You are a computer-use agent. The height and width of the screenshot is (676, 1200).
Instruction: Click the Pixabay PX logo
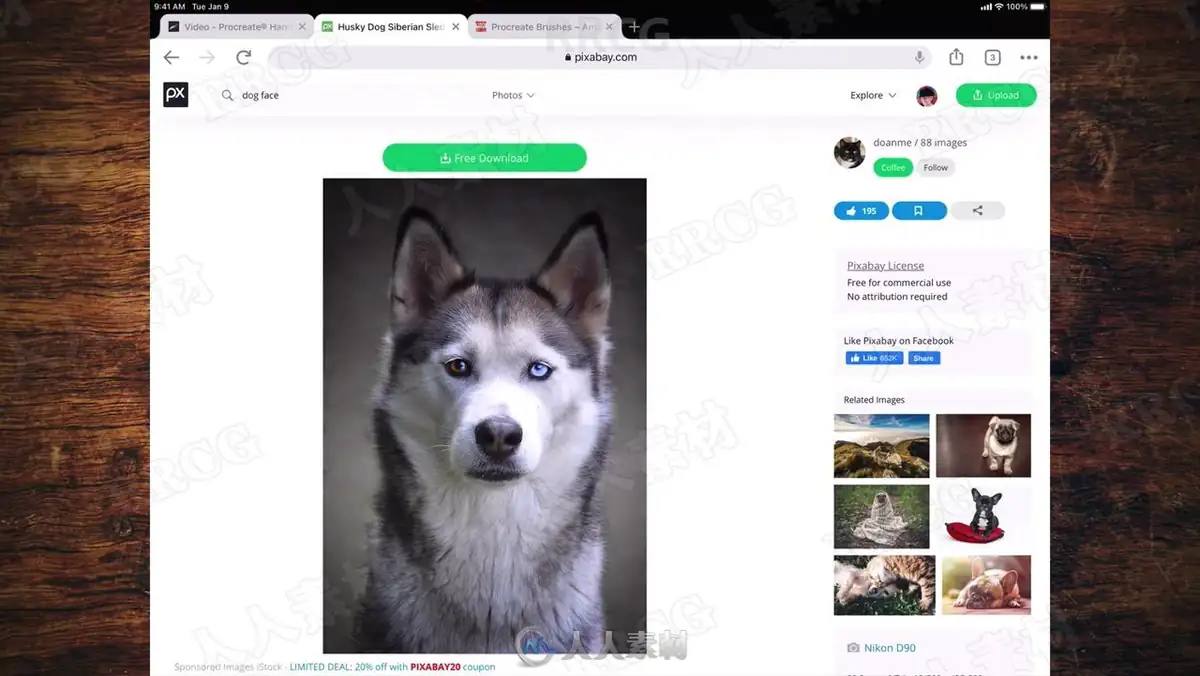pos(175,95)
